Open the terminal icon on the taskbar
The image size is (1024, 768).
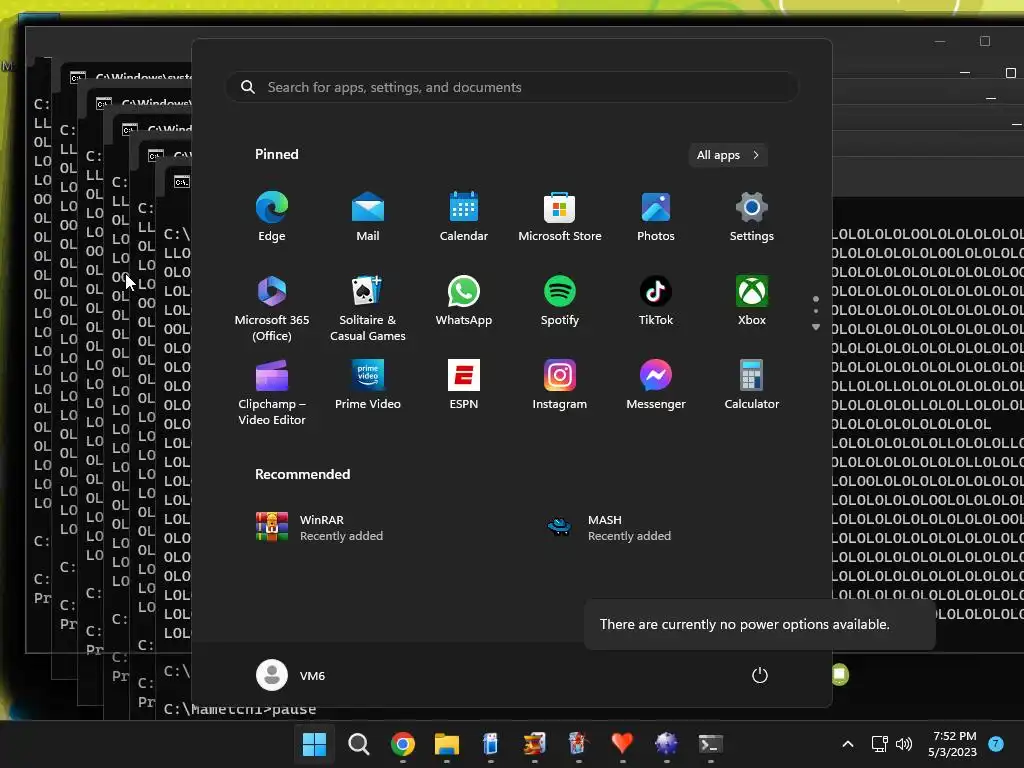click(711, 744)
